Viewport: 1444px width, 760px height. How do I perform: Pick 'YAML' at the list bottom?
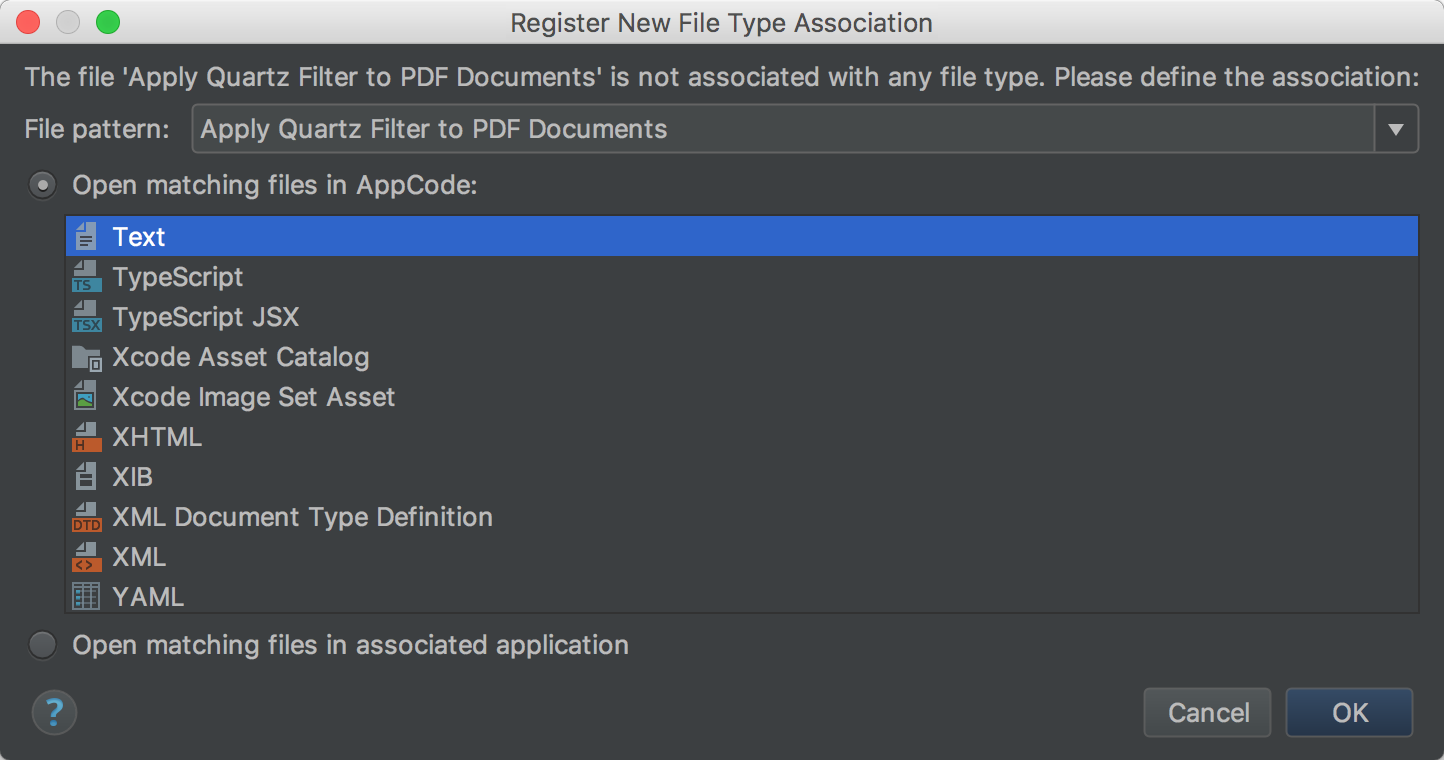click(x=741, y=596)
